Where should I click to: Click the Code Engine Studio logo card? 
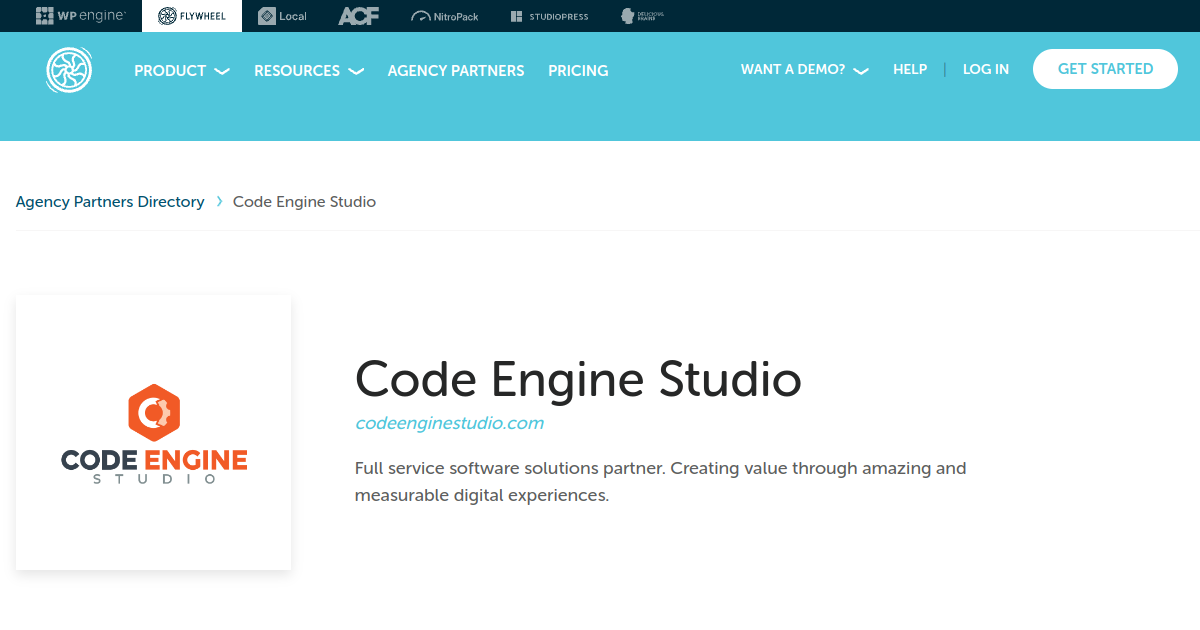point(153,432)
